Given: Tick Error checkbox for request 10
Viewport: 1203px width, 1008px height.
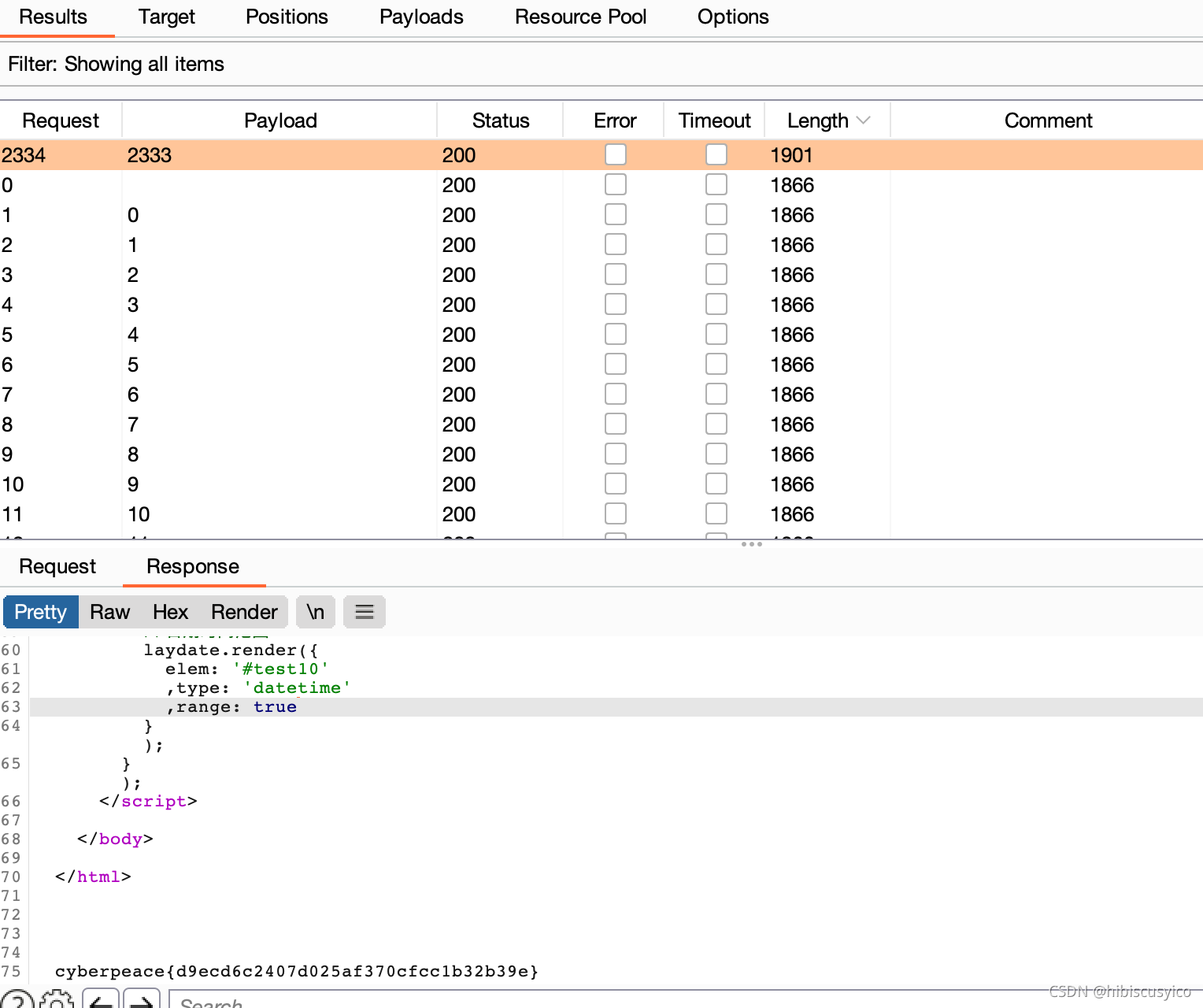Looking at the screenshot, I should 616,484.
